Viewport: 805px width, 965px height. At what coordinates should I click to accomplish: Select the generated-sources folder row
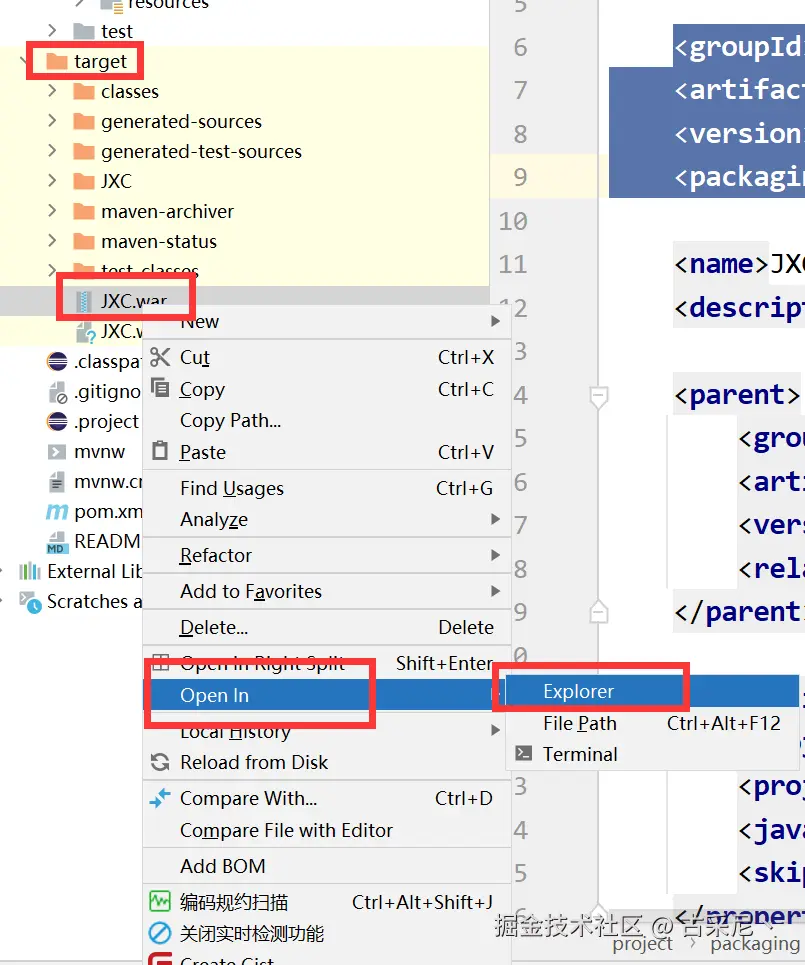244,121
